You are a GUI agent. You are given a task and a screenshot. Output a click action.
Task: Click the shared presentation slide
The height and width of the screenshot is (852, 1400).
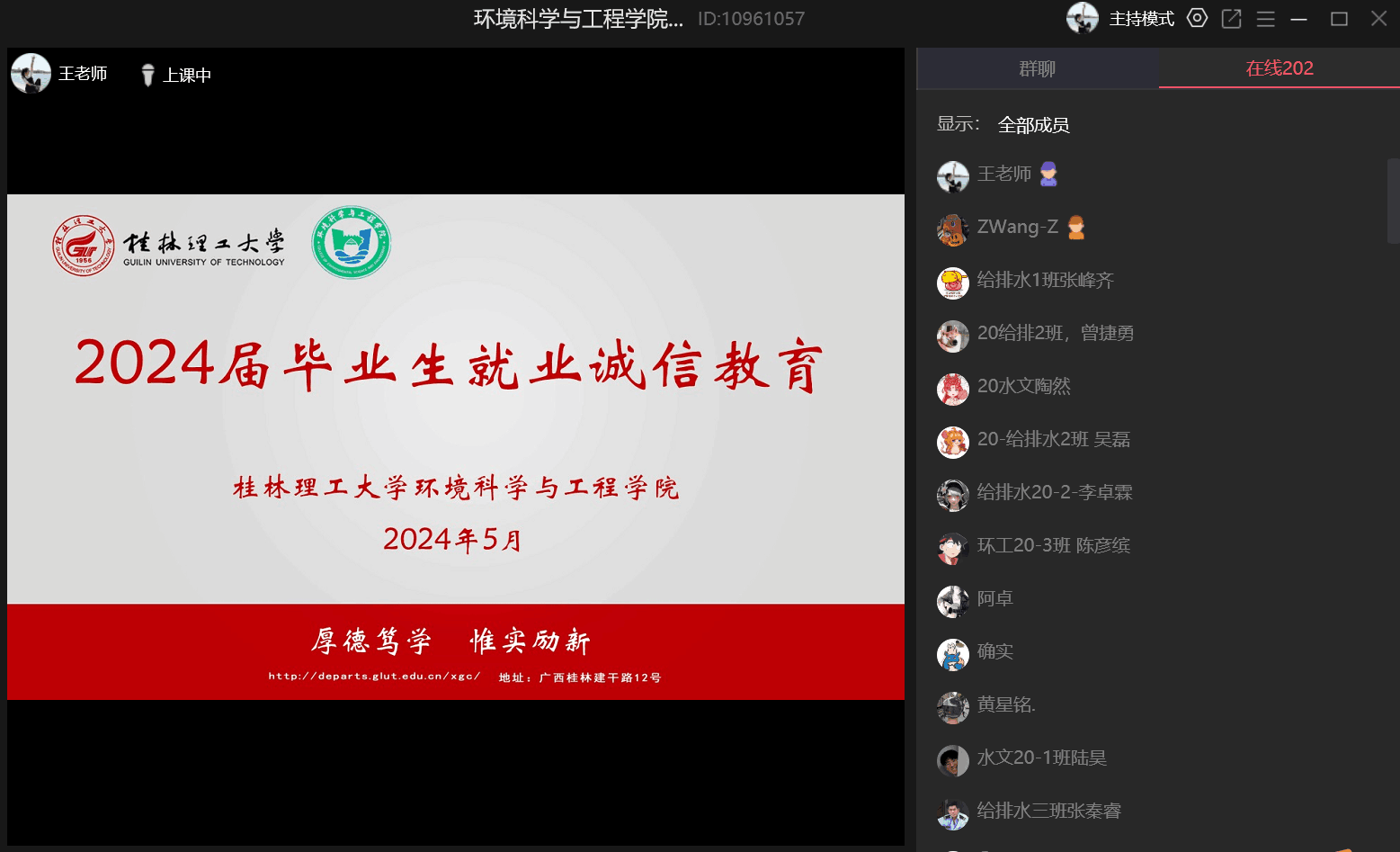point(456,446)
